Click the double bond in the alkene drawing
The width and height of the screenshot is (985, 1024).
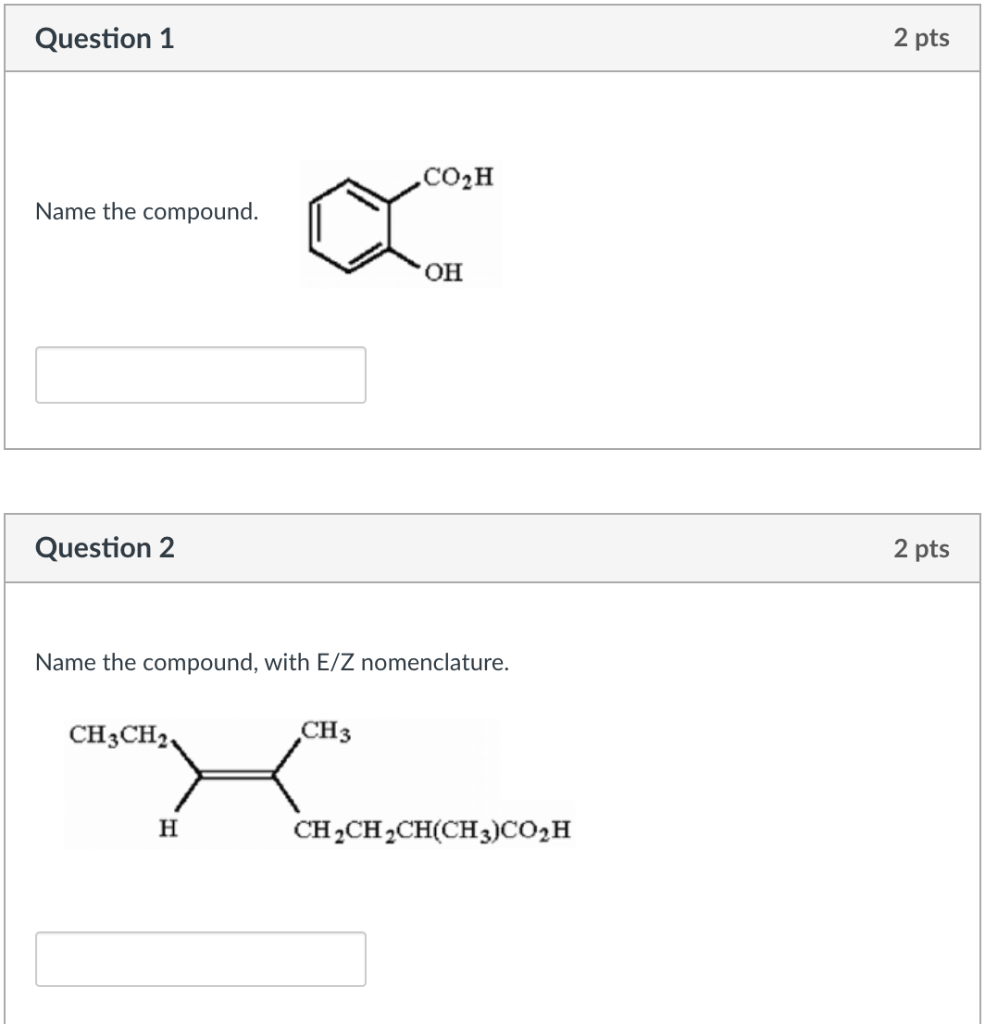237,775
